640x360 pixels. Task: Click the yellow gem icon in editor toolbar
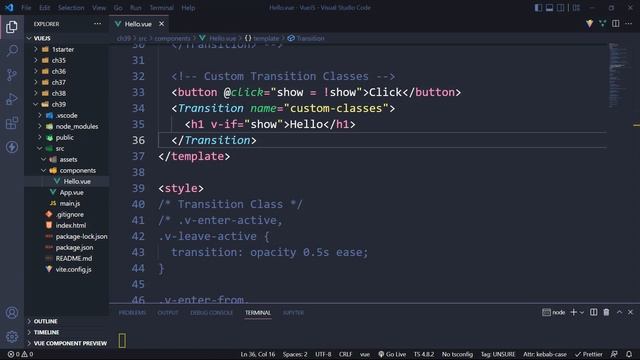pos(589,24)
